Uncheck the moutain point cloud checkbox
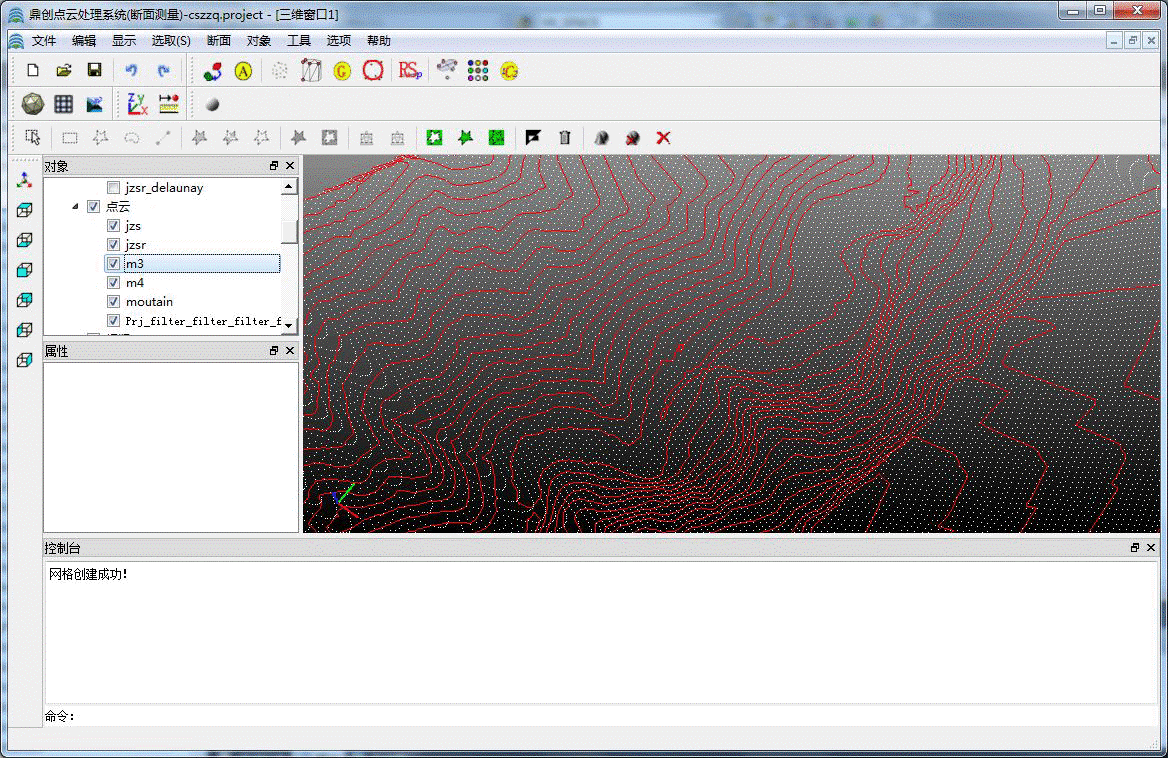 pos(113,302)
